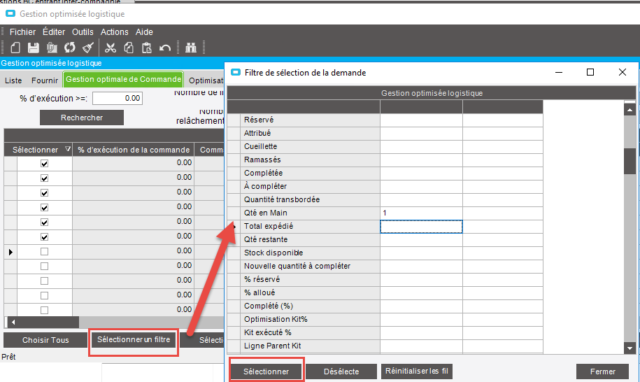Click the filter dialog scroll down arrow

[630, 348]
